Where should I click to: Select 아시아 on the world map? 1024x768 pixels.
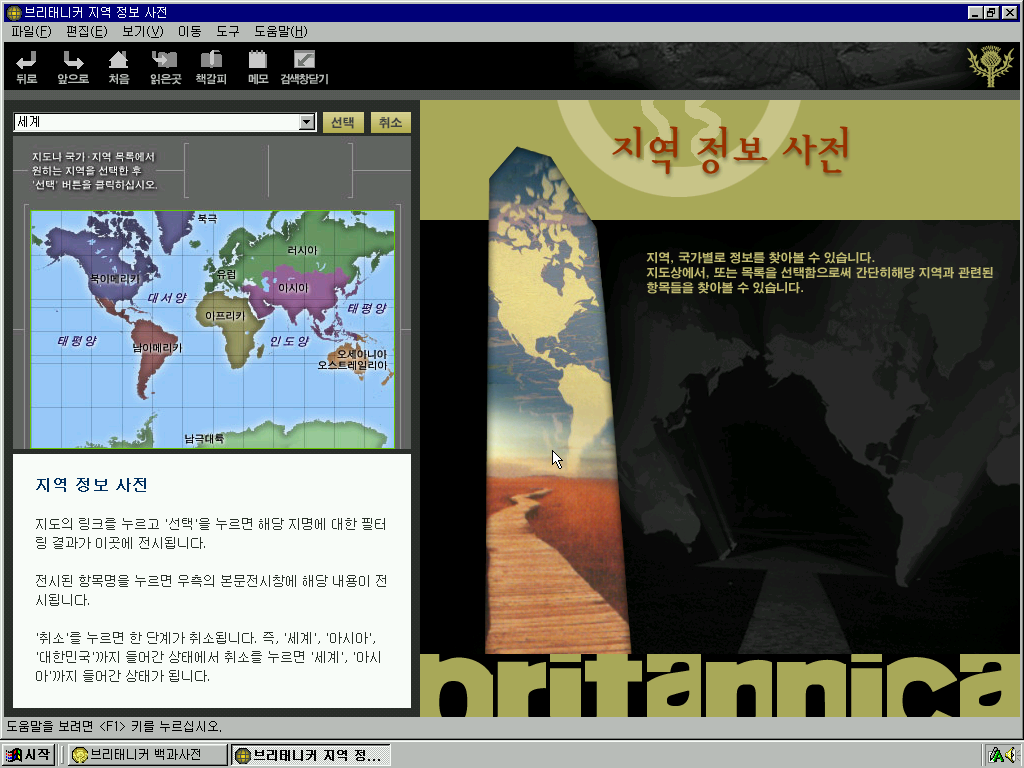(293, 288)
